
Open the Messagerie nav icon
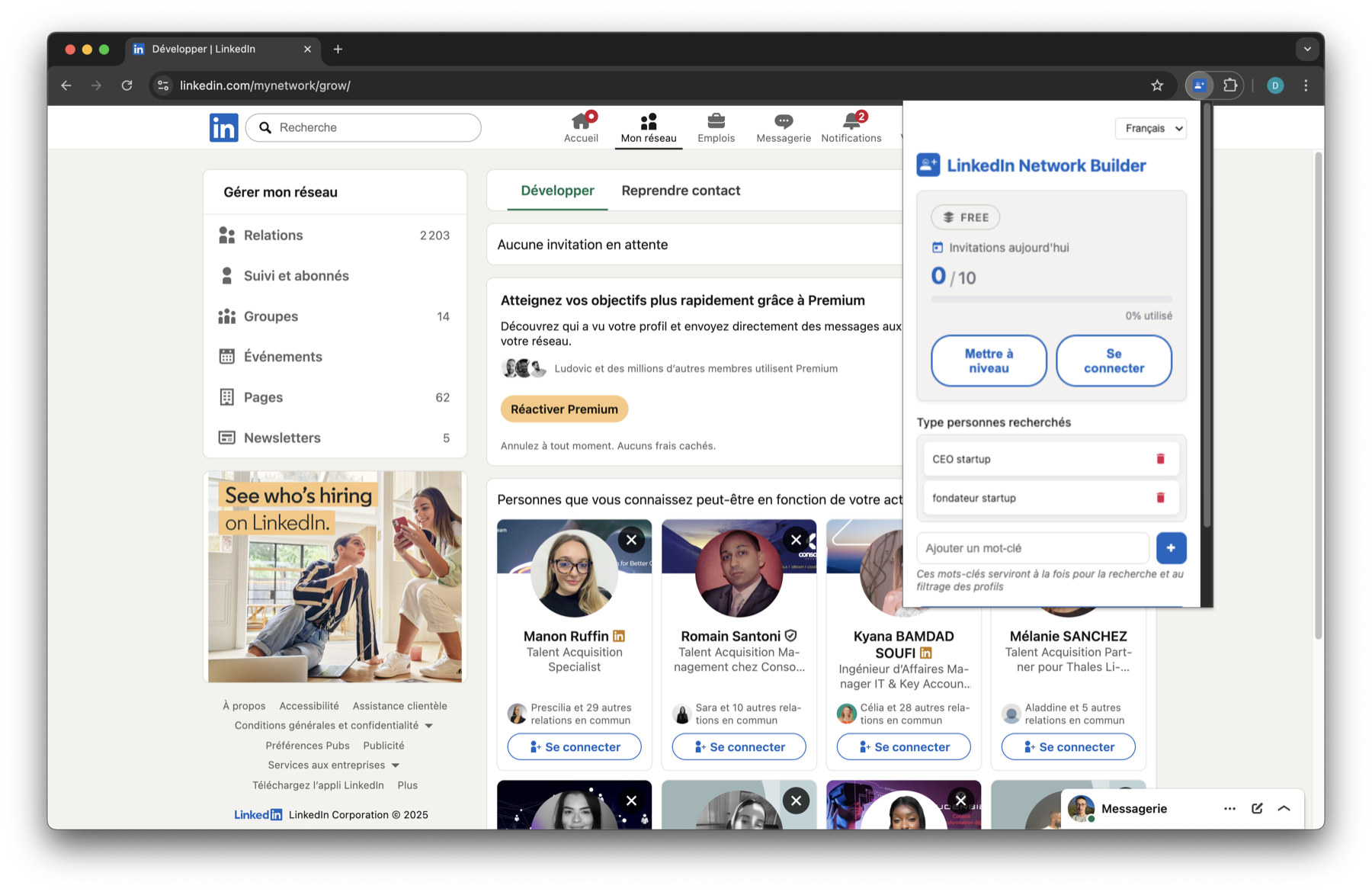[783, 127]
